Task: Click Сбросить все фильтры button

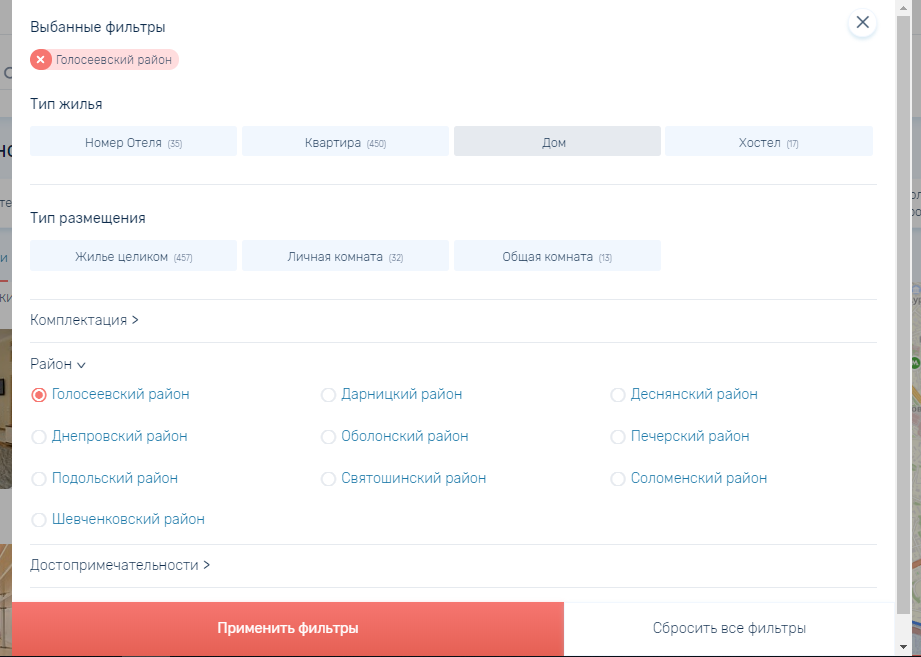Action: 729,628
